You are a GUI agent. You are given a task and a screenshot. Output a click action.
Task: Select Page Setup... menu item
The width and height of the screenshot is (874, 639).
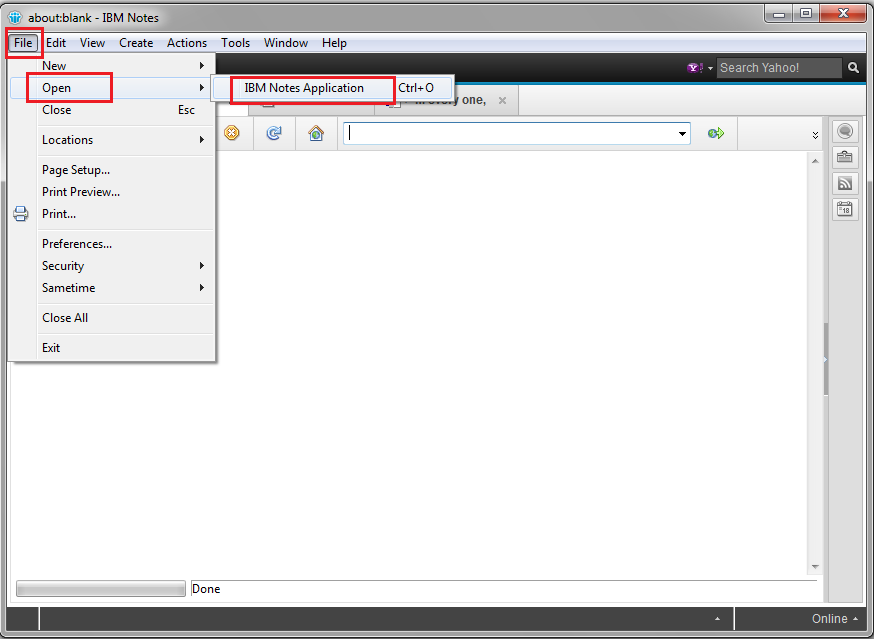pos(111,170)
